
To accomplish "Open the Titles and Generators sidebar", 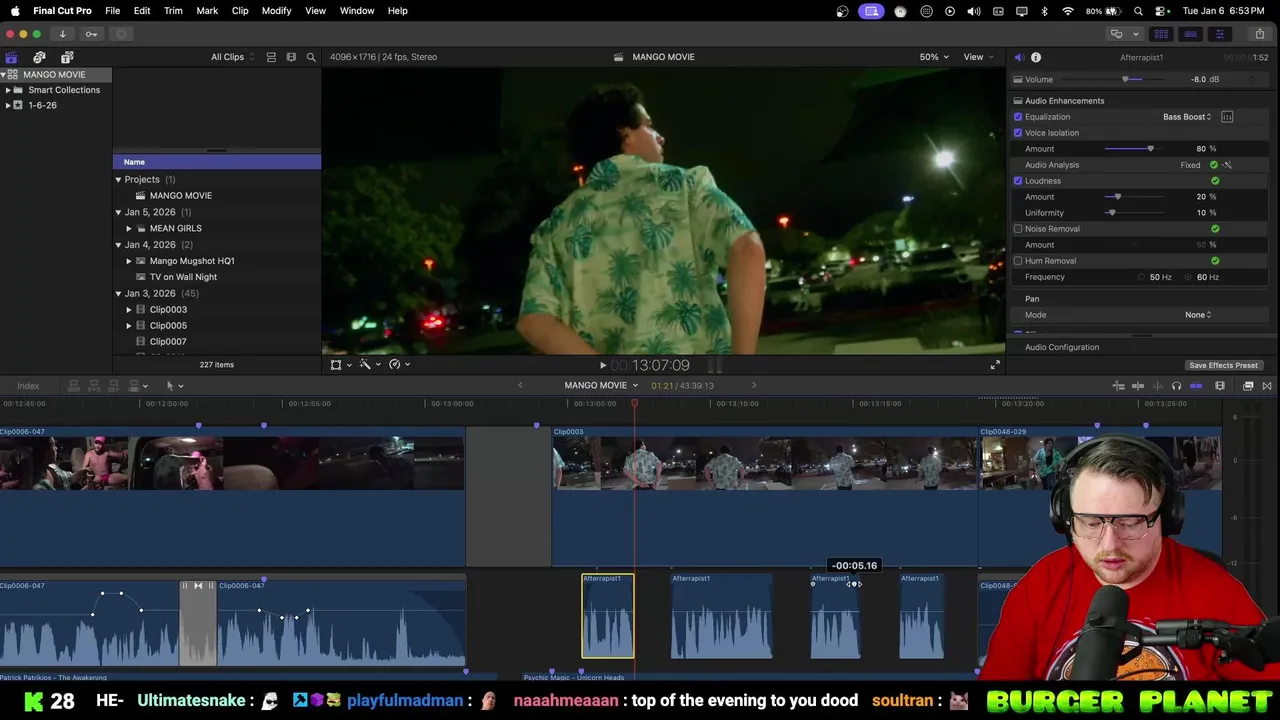I will [67, 57].
